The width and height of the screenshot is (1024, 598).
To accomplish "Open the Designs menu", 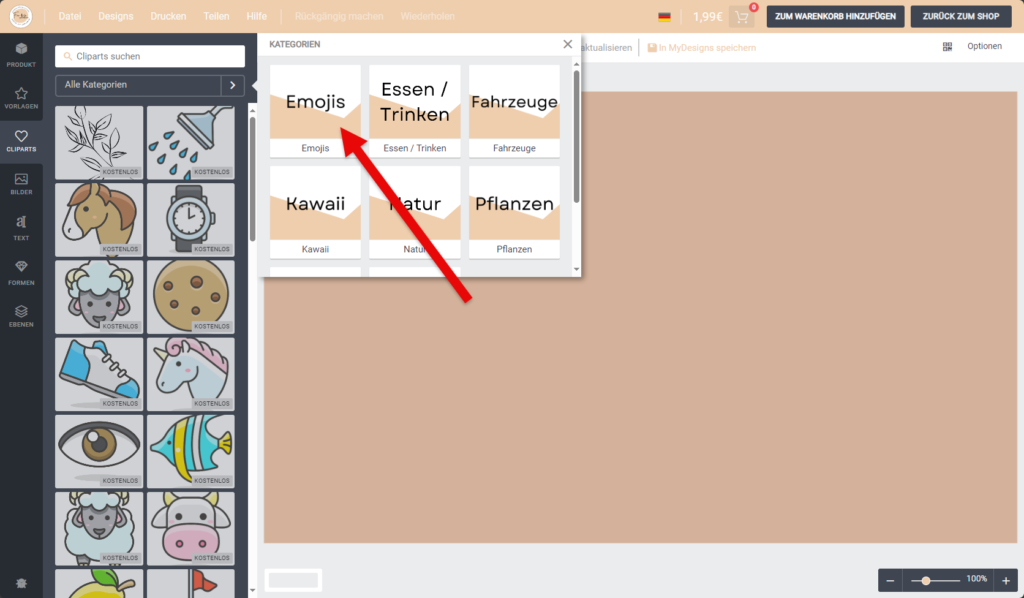I will click(x=116, y=17).
